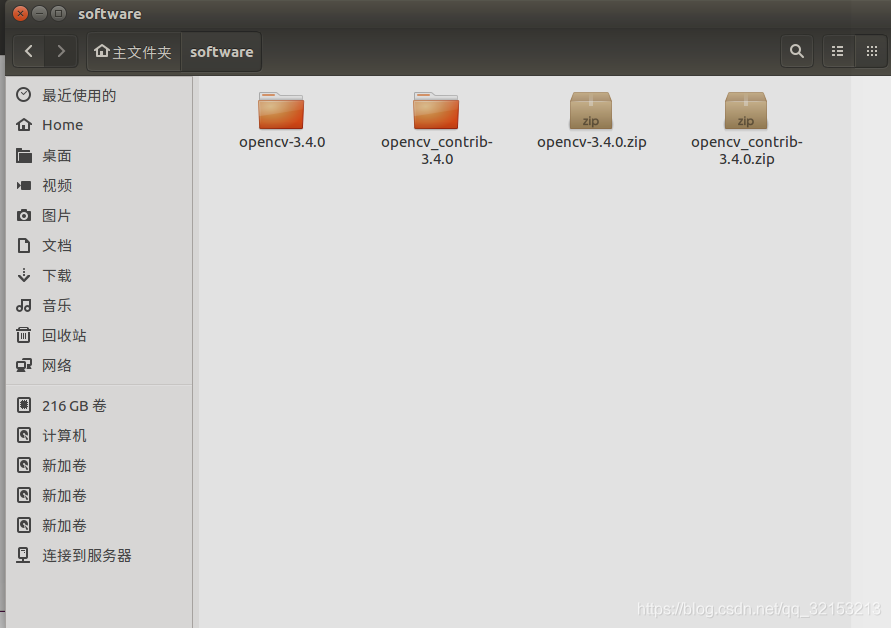891x628 pixels.
Task: Select the opencv-3.4.0.zip archive thumbnail
Action: pos(591,111)
